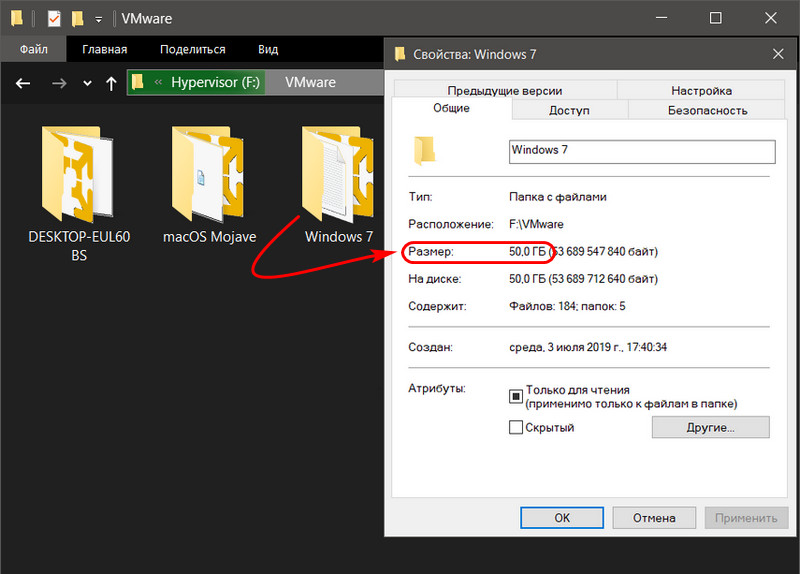Click the 'Содержит:' label

(437, 306)
